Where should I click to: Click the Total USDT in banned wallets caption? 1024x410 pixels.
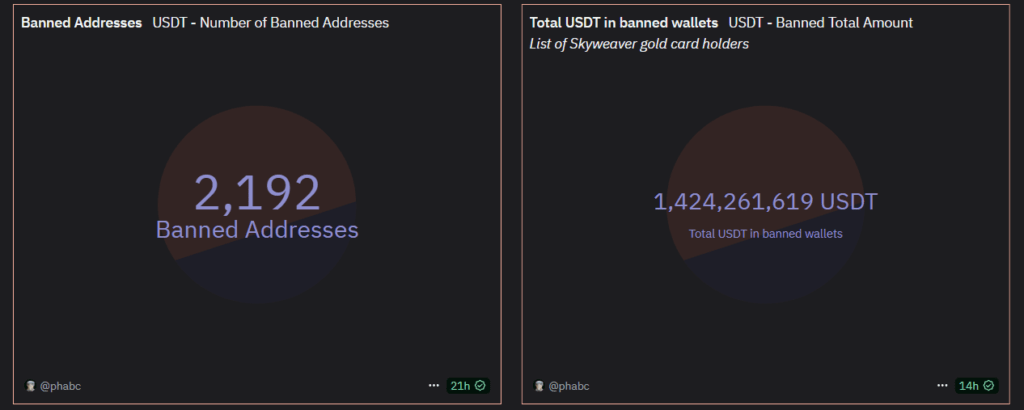click(x=765, y=234)
